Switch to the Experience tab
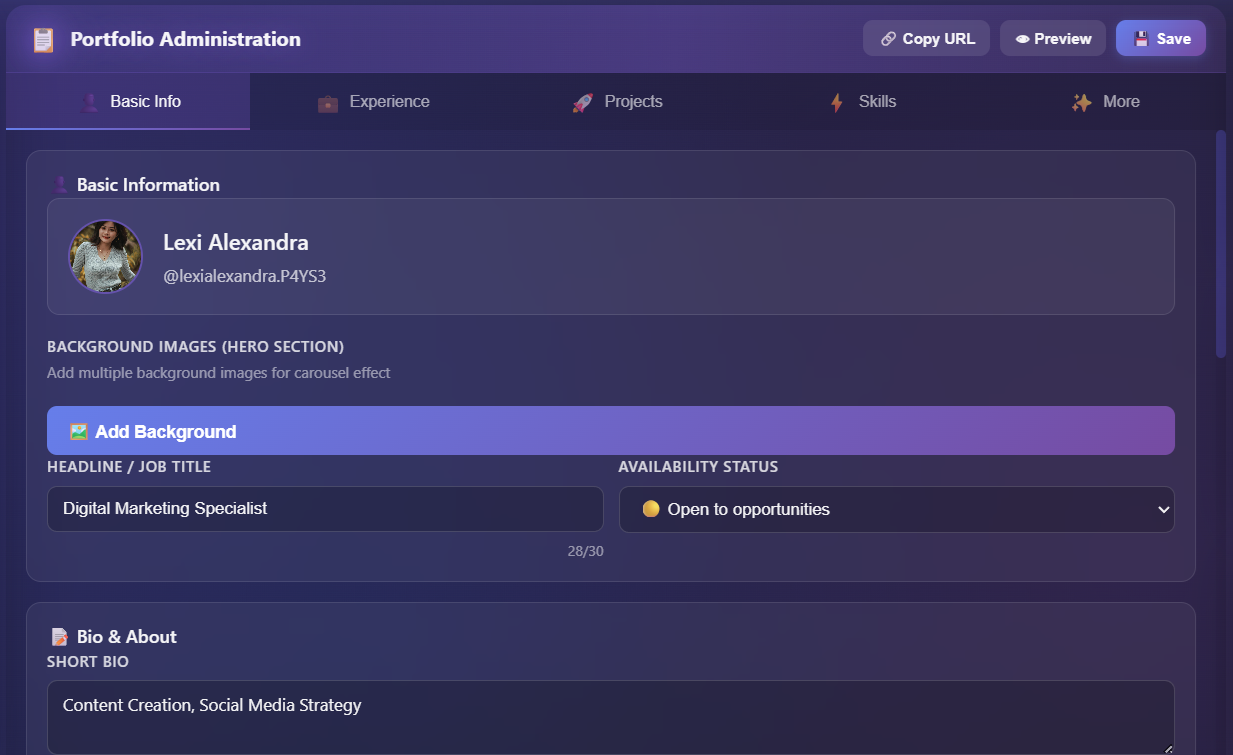The width and height of the screenshot is (1233, 755). pyautogui.click(x=373, y=101)
